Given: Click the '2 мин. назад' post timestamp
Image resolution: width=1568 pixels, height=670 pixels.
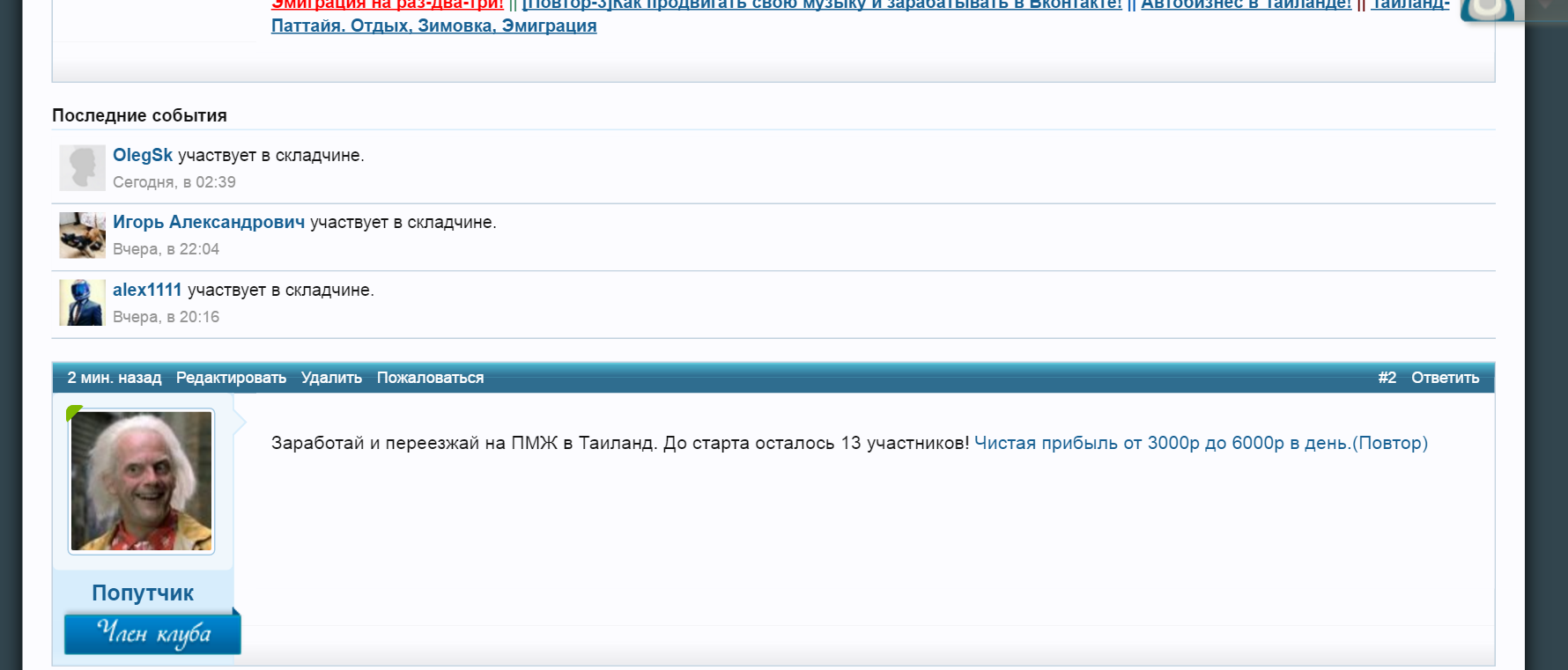Looking at the screenshot, I should [x=115, y=378].
